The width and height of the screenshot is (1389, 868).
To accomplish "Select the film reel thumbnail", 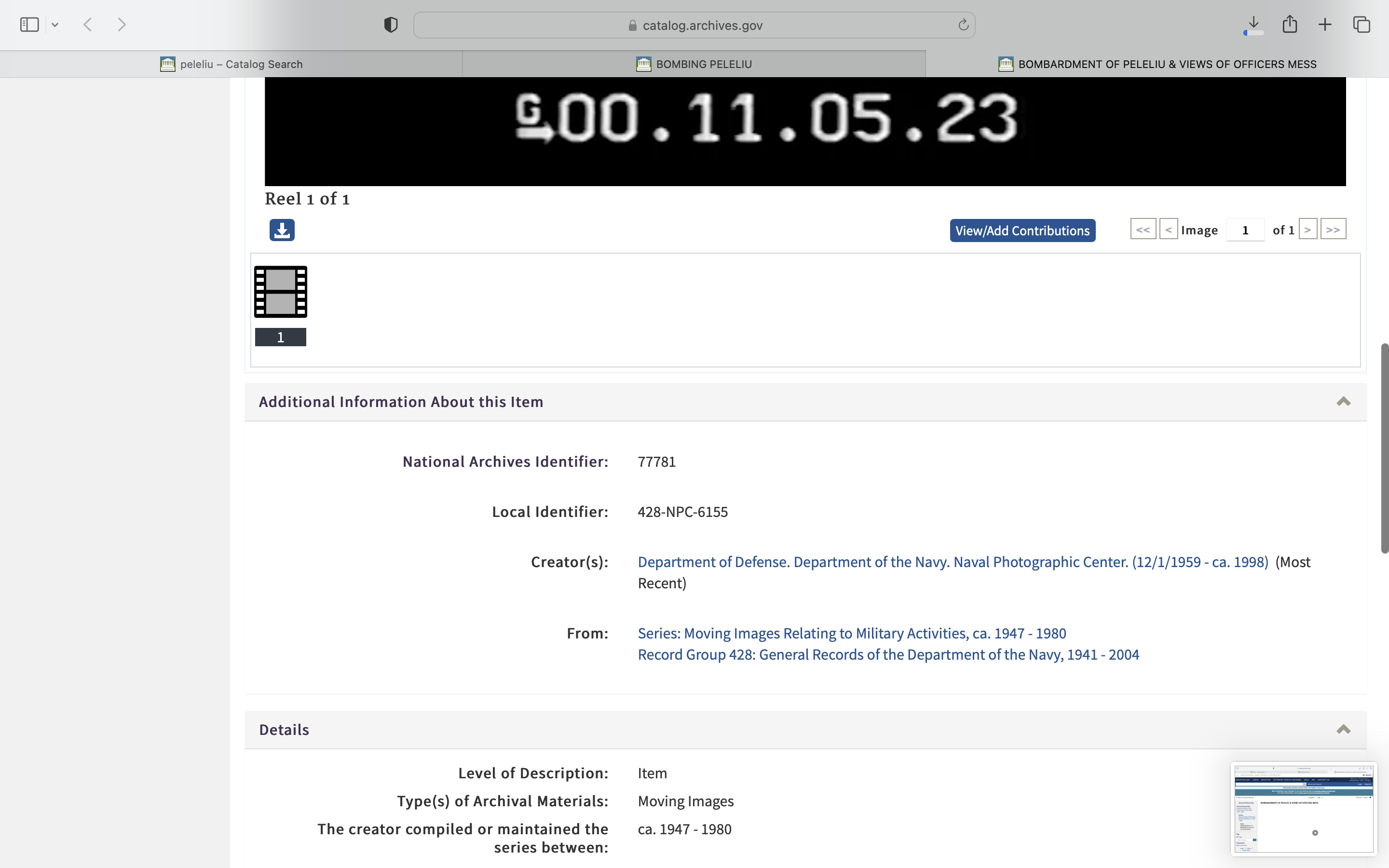I will [281, 292].
